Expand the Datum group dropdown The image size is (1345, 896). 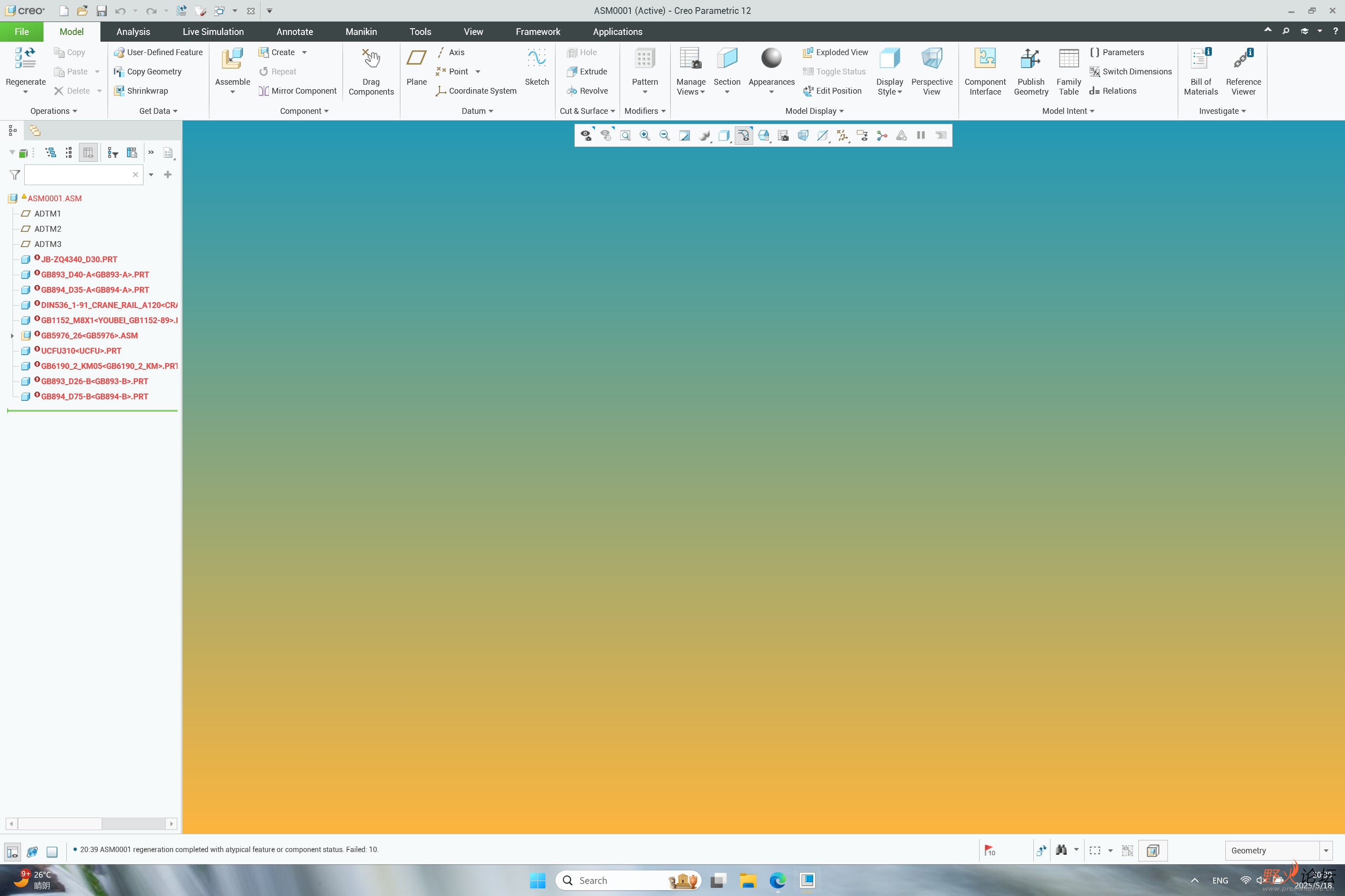pos(477,111)
